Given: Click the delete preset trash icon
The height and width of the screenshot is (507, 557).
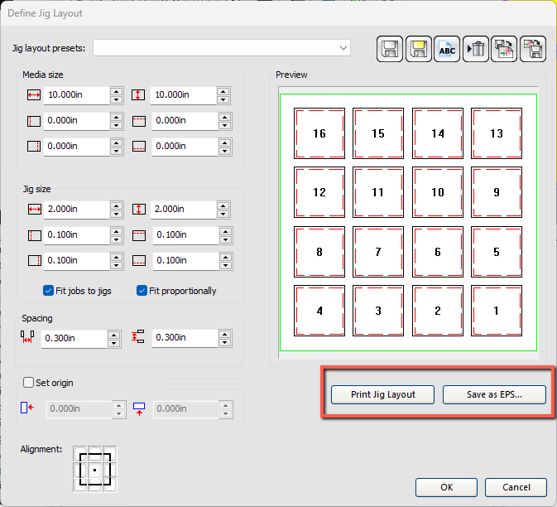Looking at the screenshot, I should point(476,49).
